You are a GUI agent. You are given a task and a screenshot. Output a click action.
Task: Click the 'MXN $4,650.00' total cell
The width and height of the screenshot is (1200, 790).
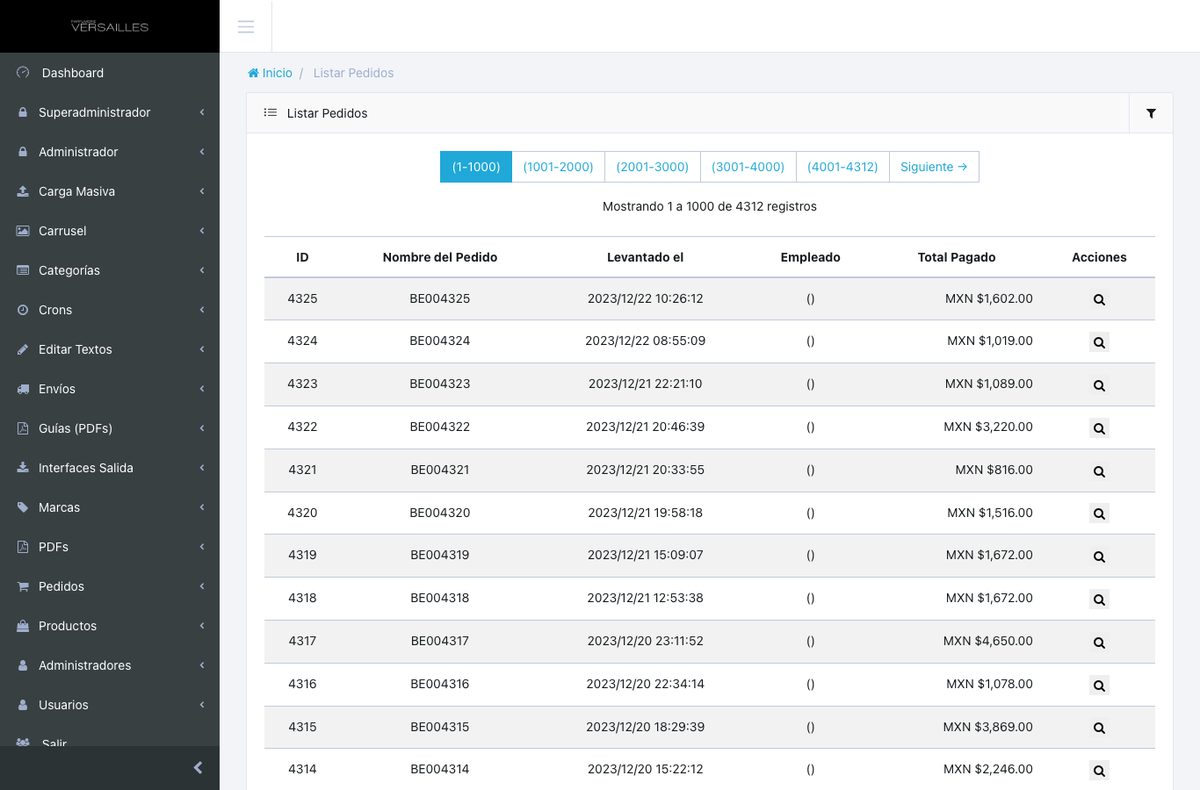tap(988, 641)
